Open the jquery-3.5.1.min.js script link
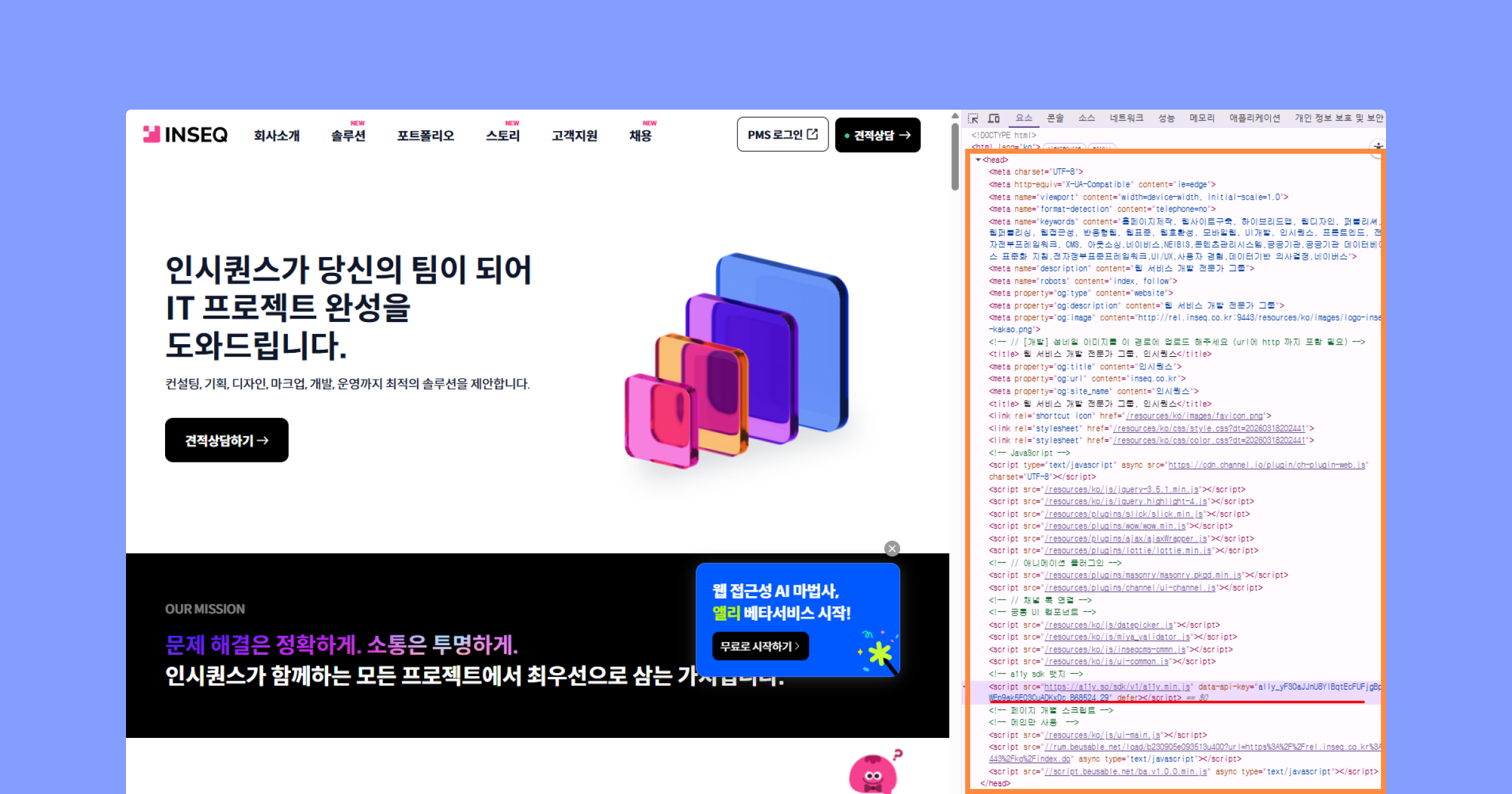1512x794 pixels. [x=1121, y=490]
